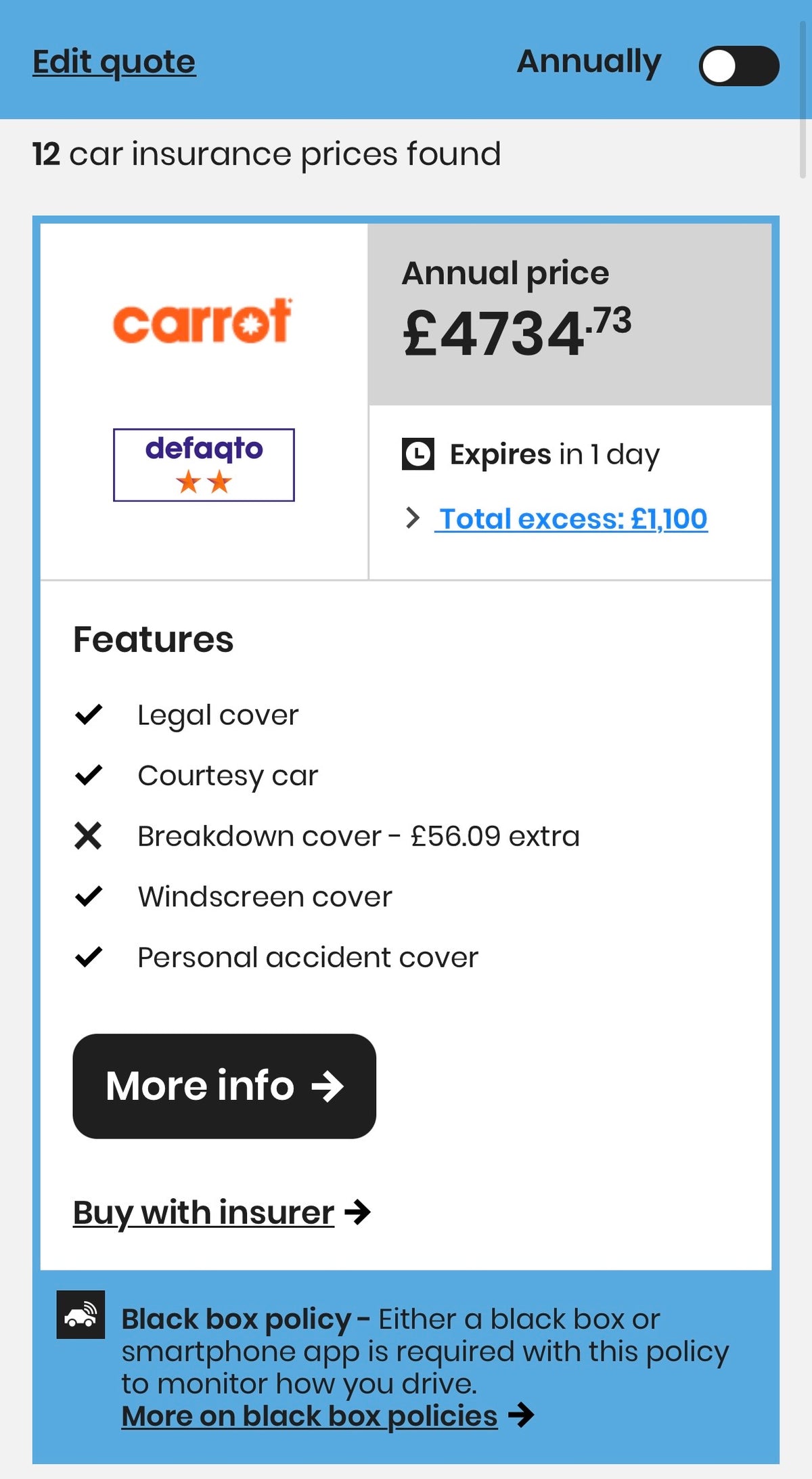This screenshot has height=1479, width=812.
Task: Click the Annual price £4734.73 panel
Action: point(569,315)
